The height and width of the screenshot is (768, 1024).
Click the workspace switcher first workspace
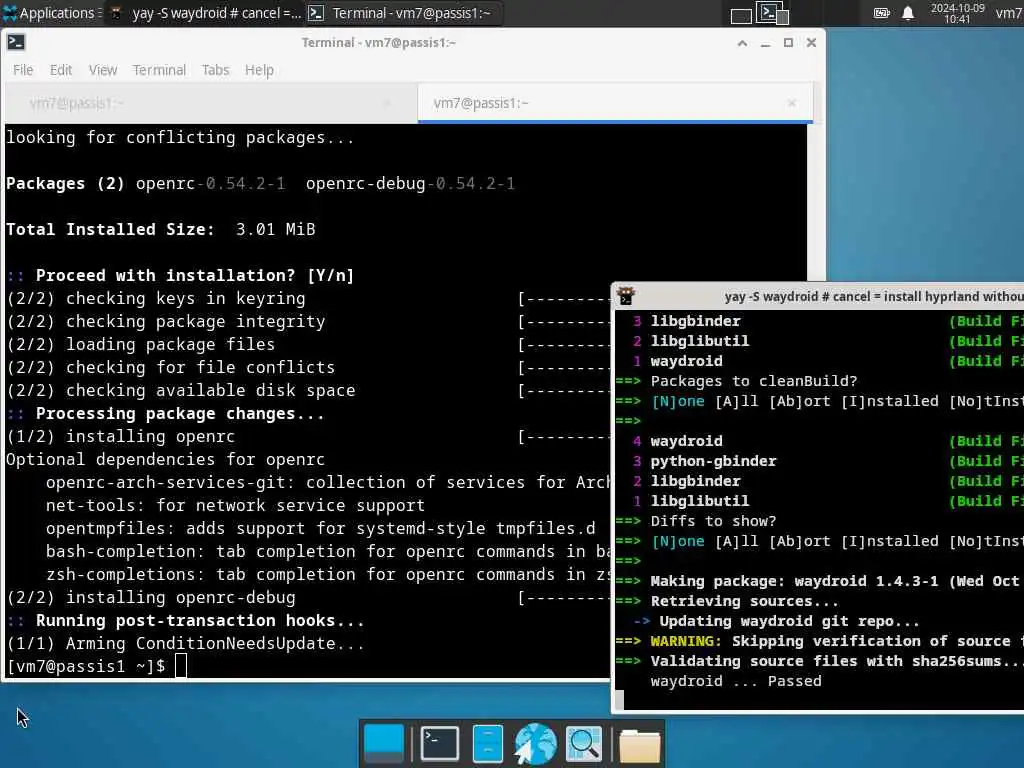[741, 16]
